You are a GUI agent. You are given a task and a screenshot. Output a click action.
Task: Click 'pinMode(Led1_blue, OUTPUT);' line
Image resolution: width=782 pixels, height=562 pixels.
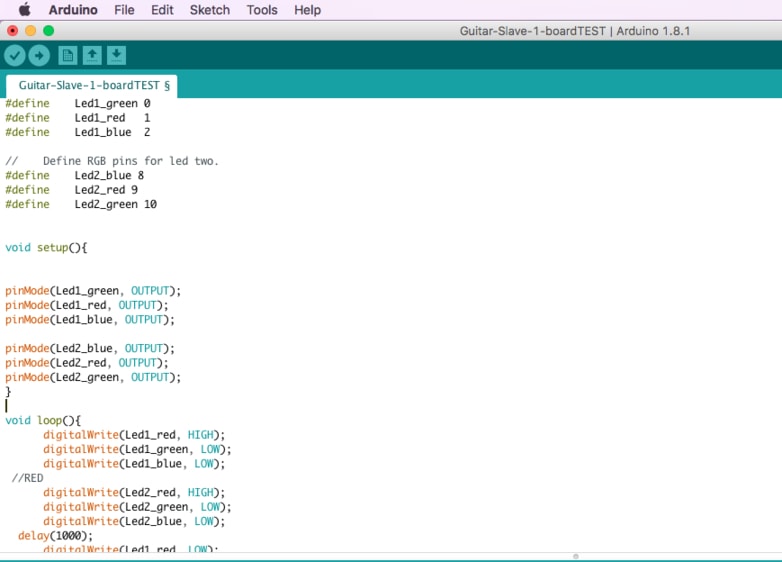tap(90, 320)
